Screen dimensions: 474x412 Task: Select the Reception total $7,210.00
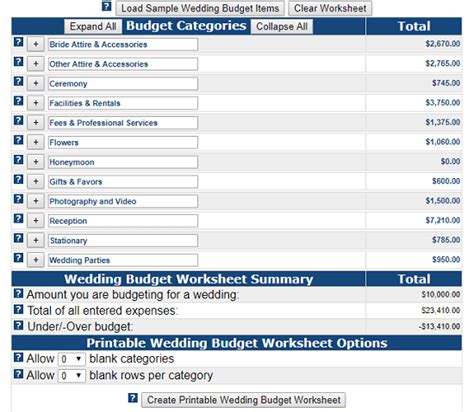click(x=443, y=220)
